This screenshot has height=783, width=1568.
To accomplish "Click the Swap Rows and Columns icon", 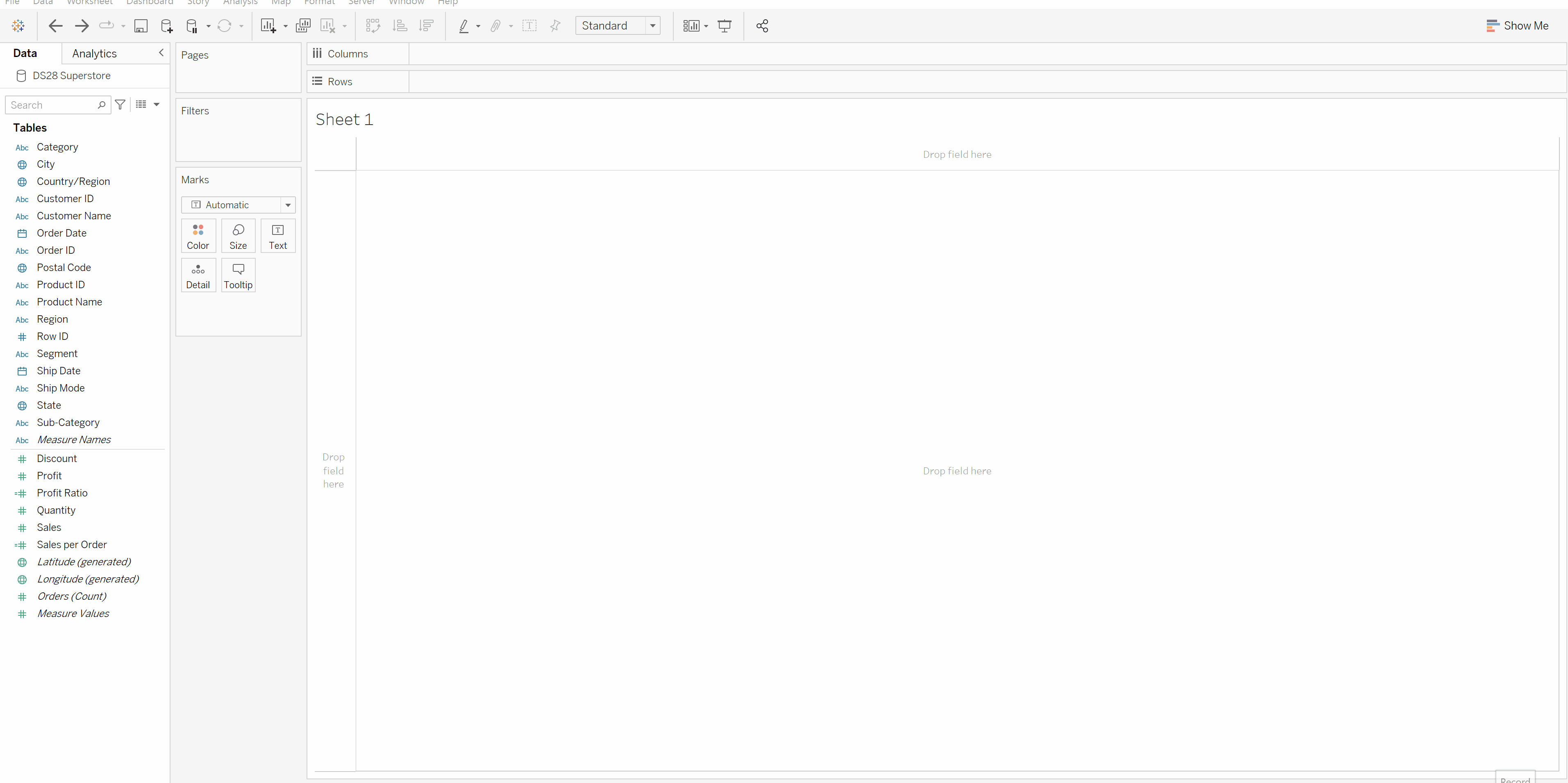I will (373, 25).
